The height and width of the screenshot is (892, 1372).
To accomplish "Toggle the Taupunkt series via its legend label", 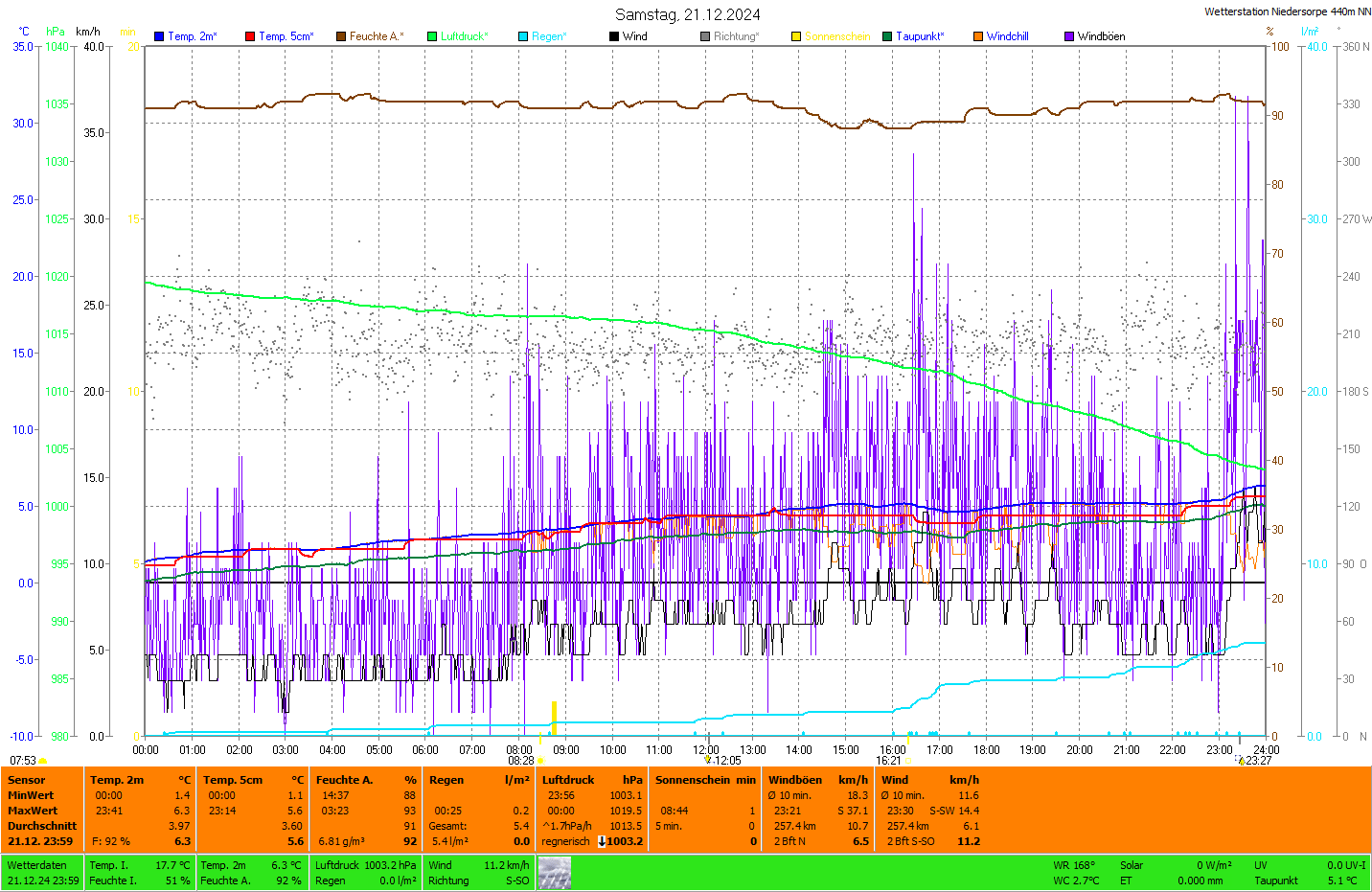I will coord(919,36).
